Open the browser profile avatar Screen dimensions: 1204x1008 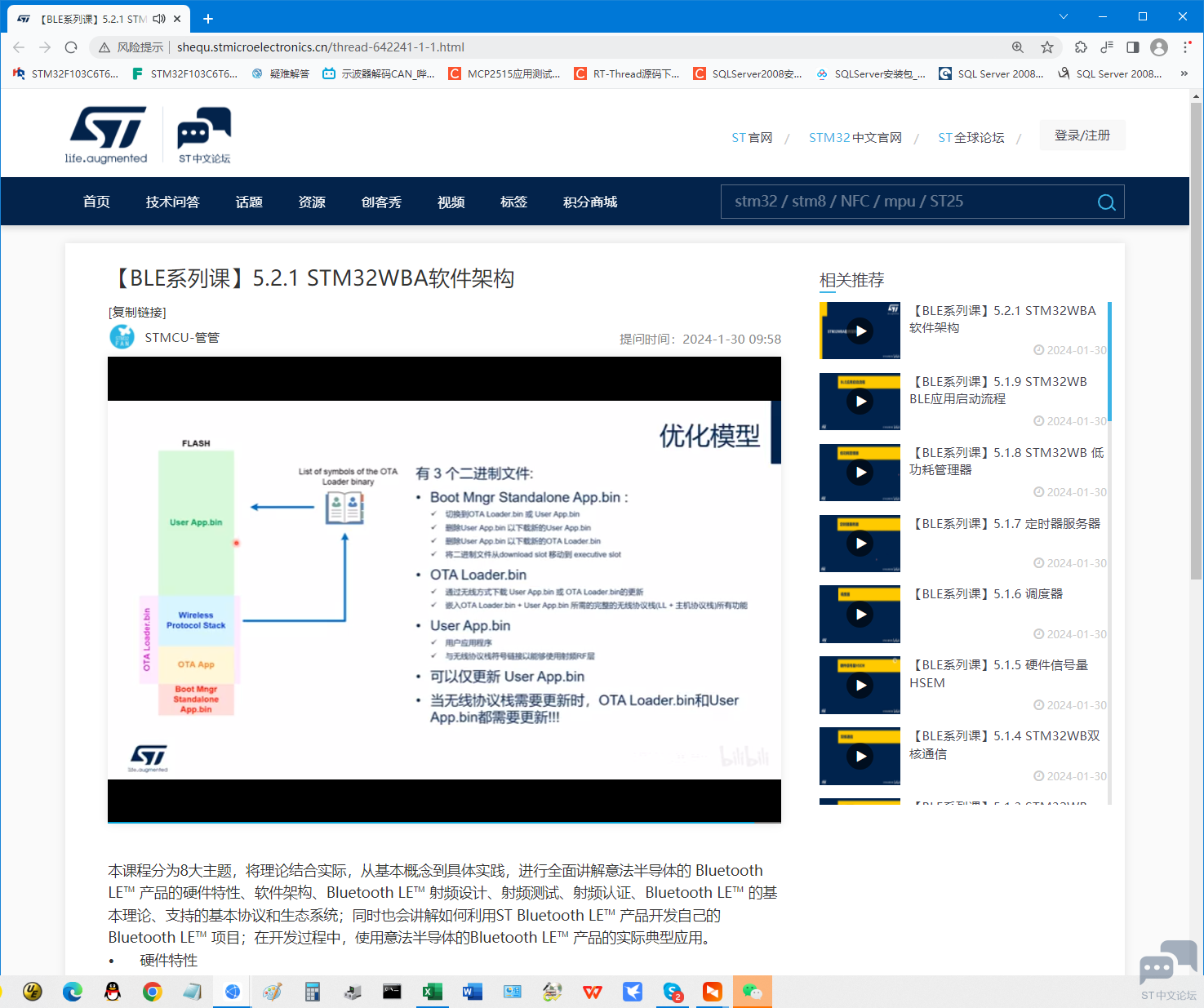1159,47
